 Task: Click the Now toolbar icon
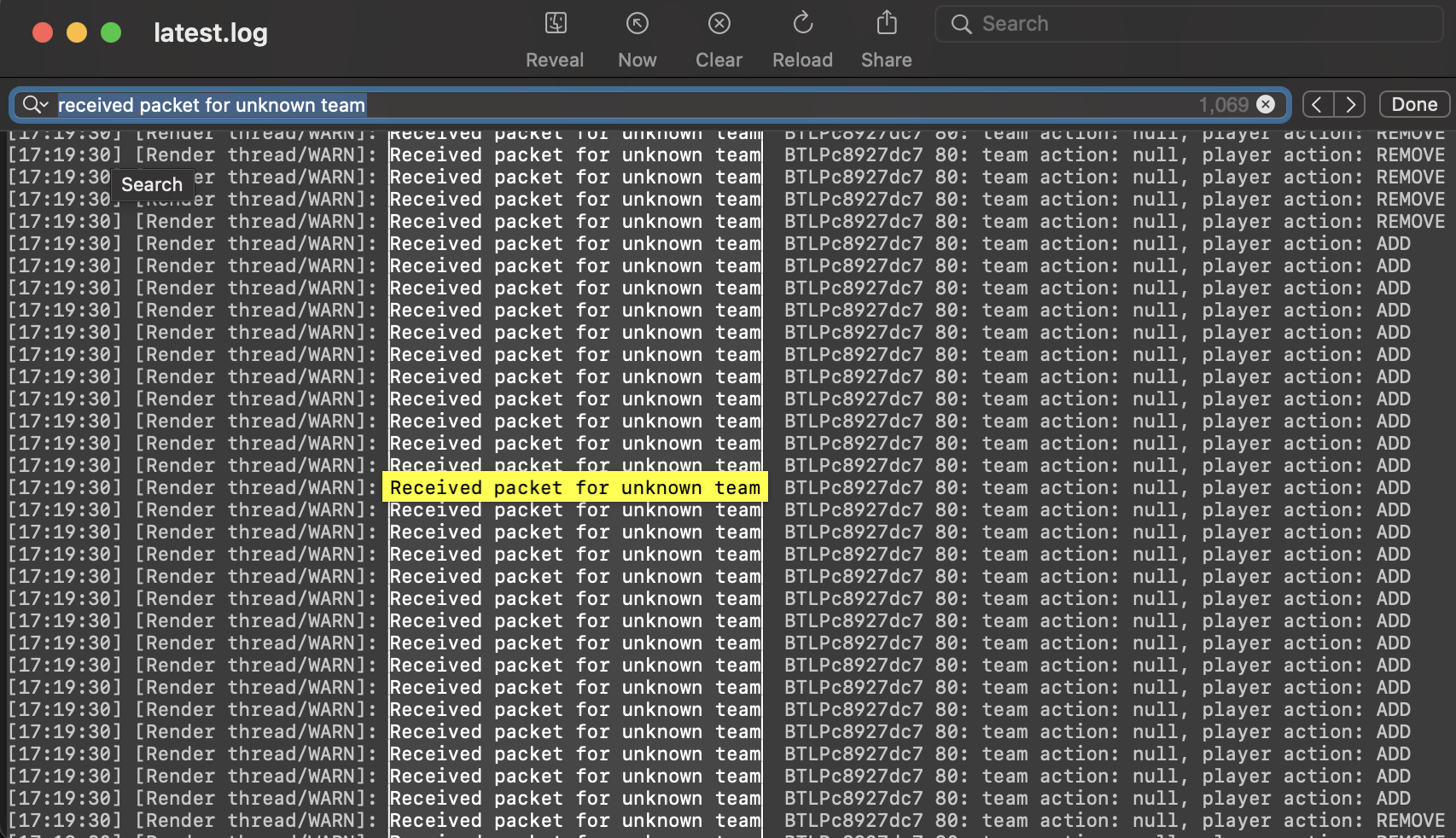click(x=638, y=24)
